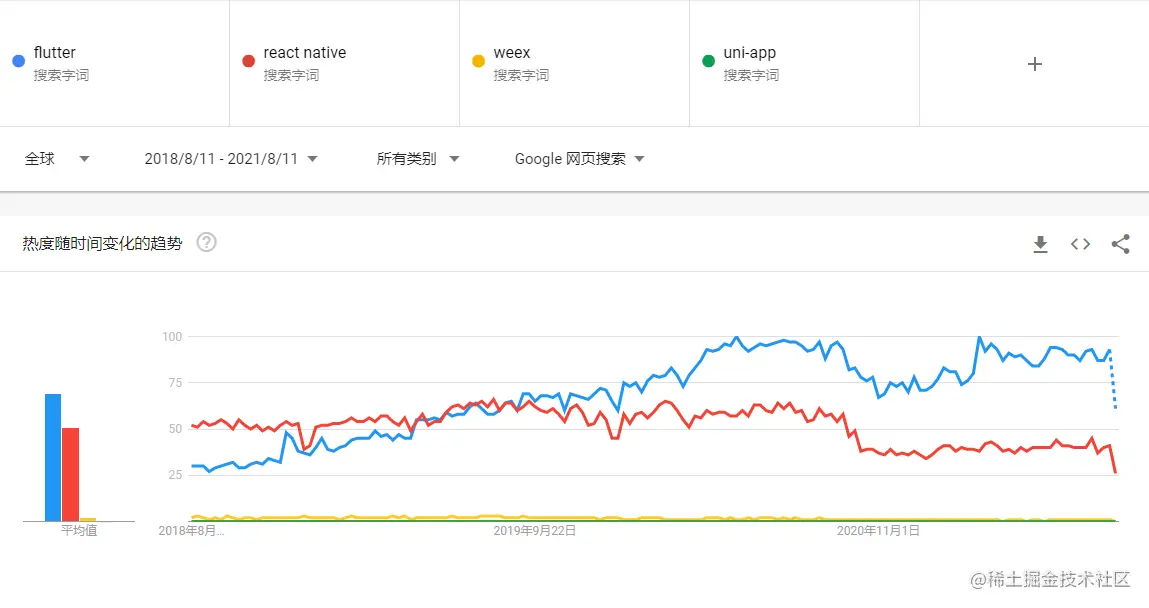Expand the 全球 region dropdown
Screen dimensions: 1149x608
pos(57,159)
